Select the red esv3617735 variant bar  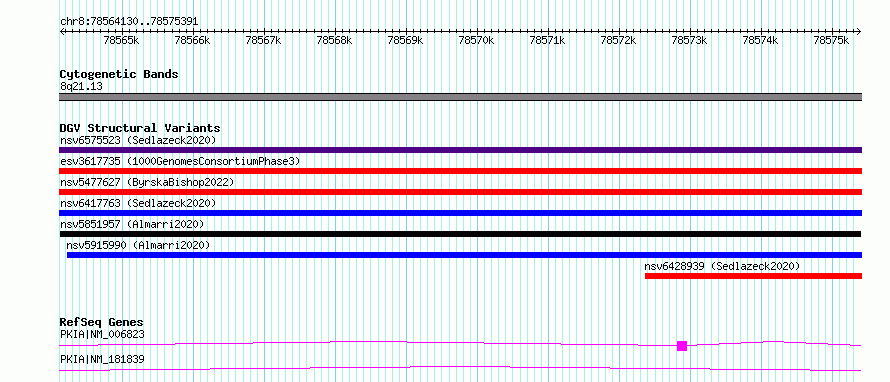click(x=460, y=171)
